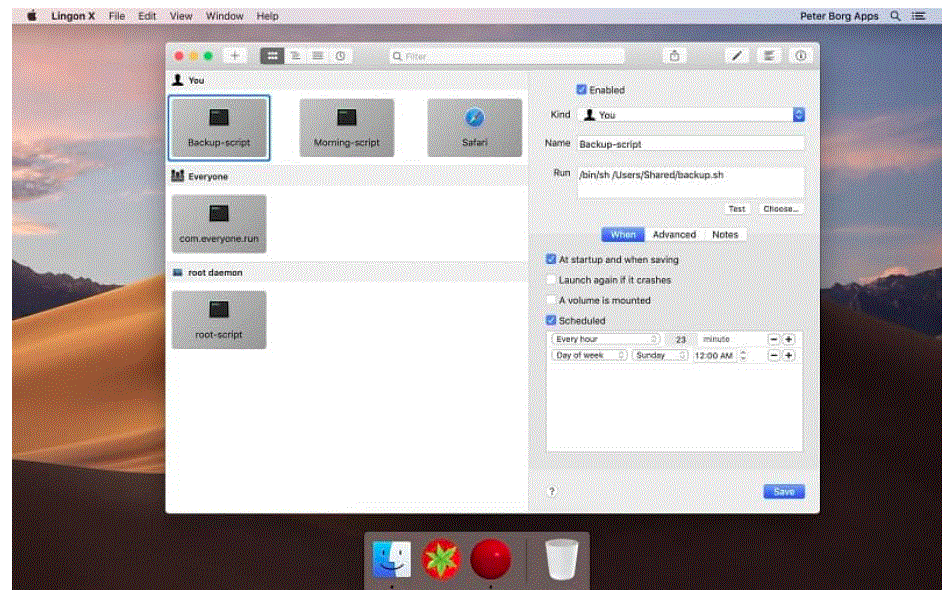Open the Trash in the Dock

(562, 559)
